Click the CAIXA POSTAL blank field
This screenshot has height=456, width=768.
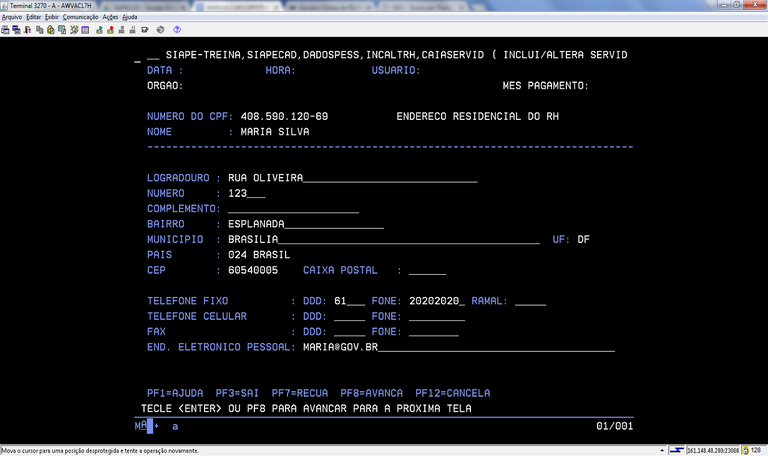tap(427, 270)
